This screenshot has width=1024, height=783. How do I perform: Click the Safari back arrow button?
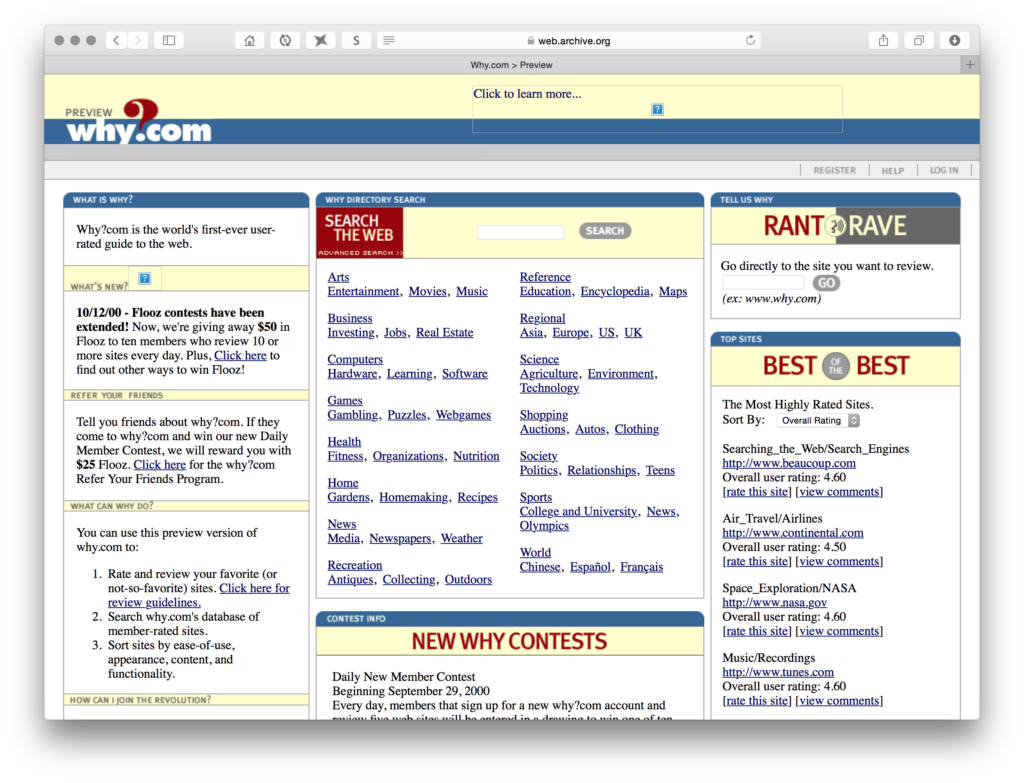116,40
